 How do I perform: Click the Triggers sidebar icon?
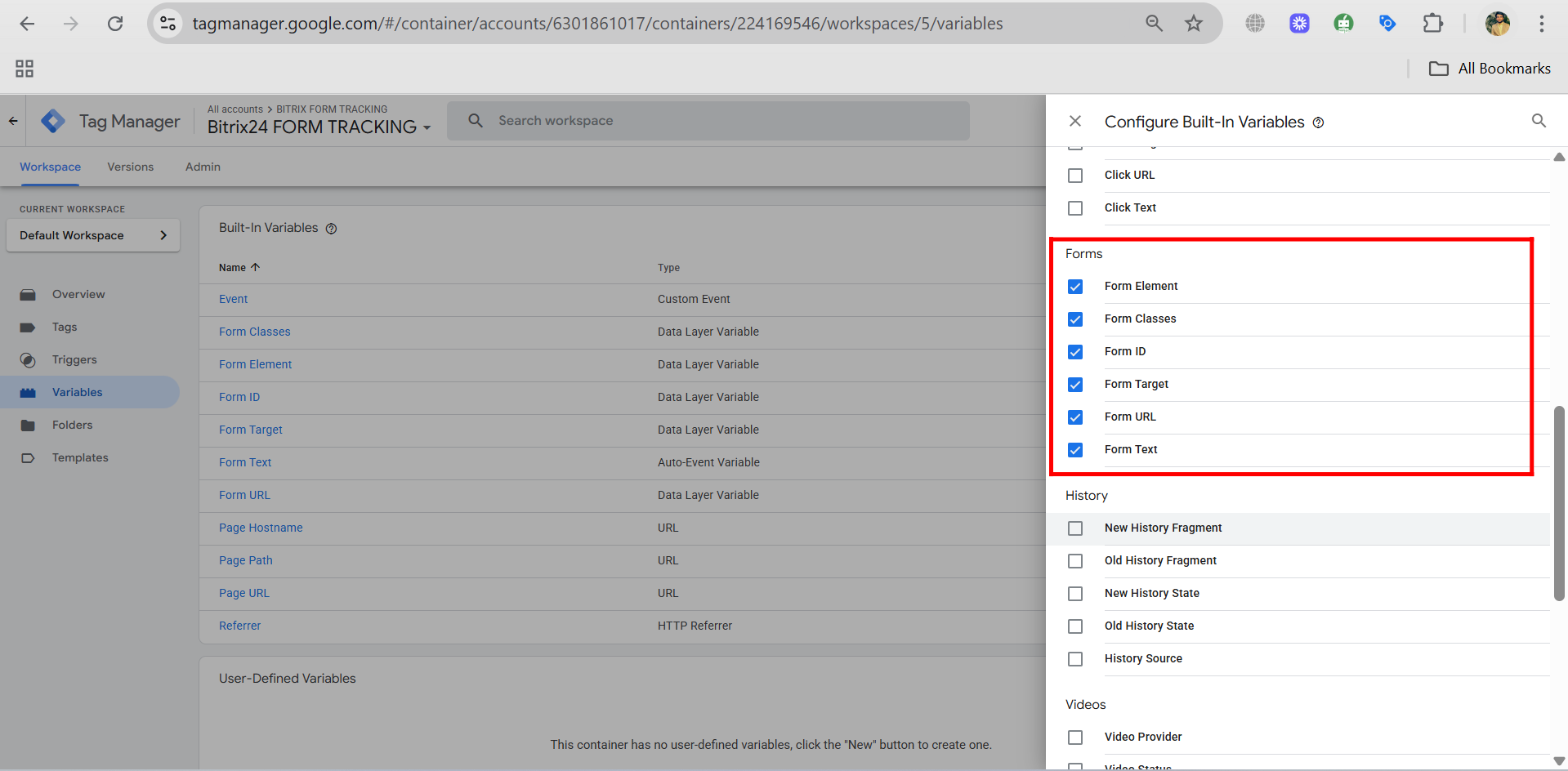click(28, 360)
